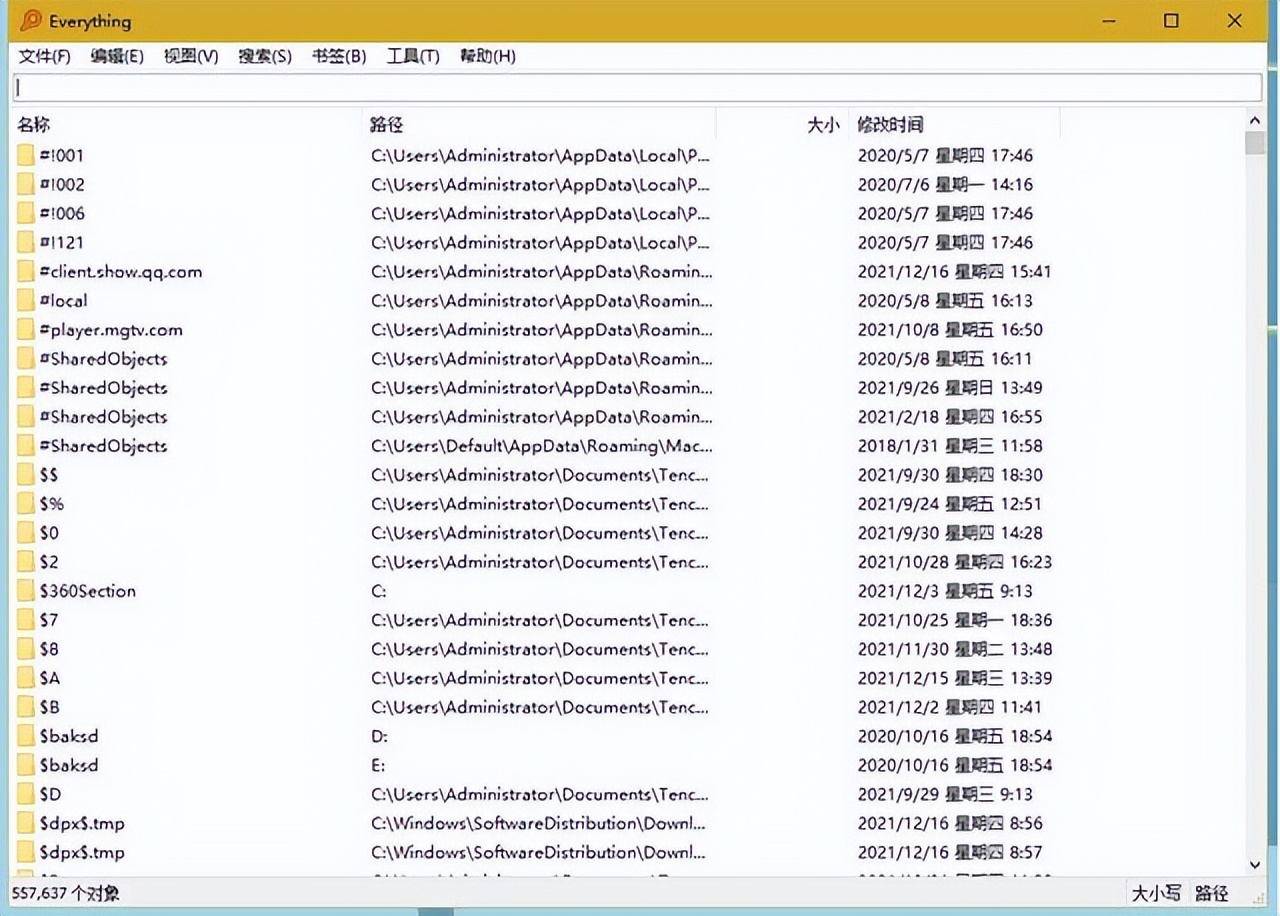Click the search input field
Image resolution: width=1280 pixels, height=916 pixels.
(x=636, y=88)
